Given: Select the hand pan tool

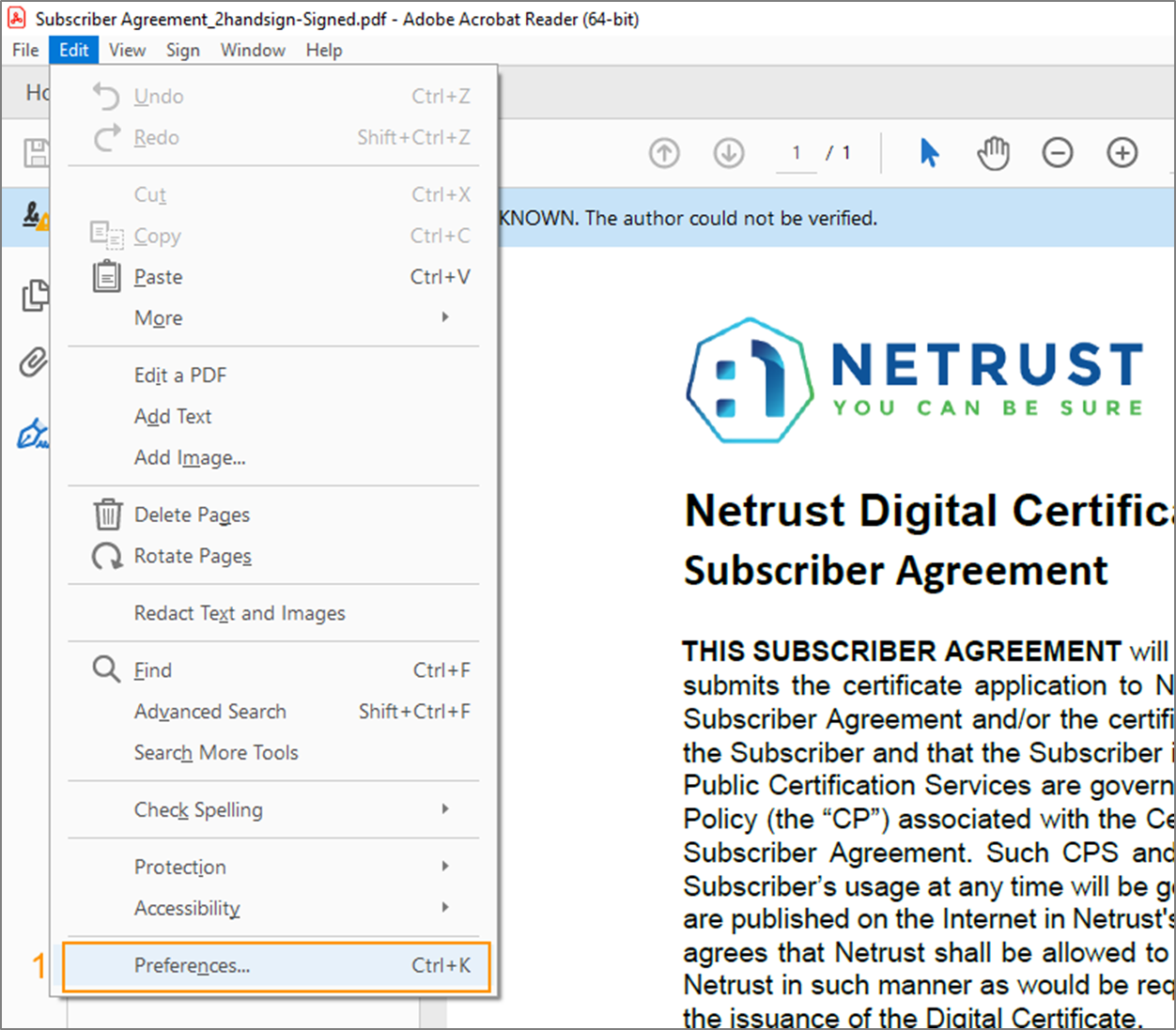Looking at the screenshot, I should (x=993, y=152).
